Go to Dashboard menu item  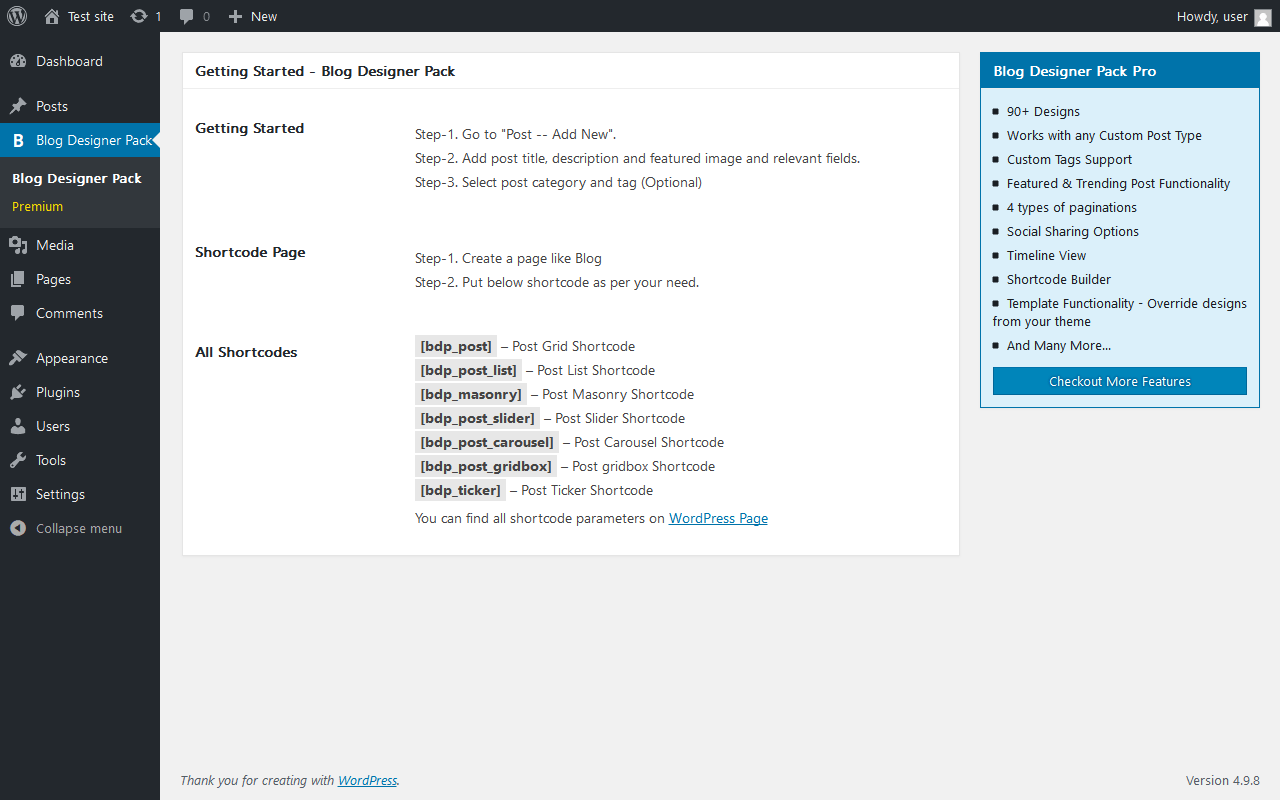69,61
